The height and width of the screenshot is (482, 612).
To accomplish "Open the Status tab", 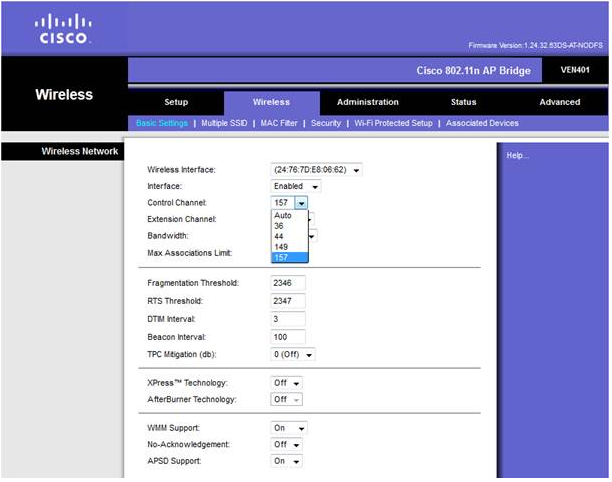I will [x=463, y=102].
